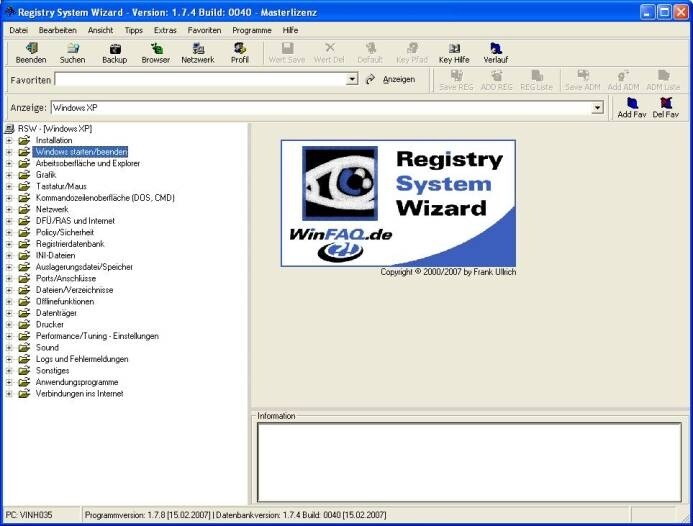Select INI-Dateien tree item
693x526 pixels.
[55, 255]
